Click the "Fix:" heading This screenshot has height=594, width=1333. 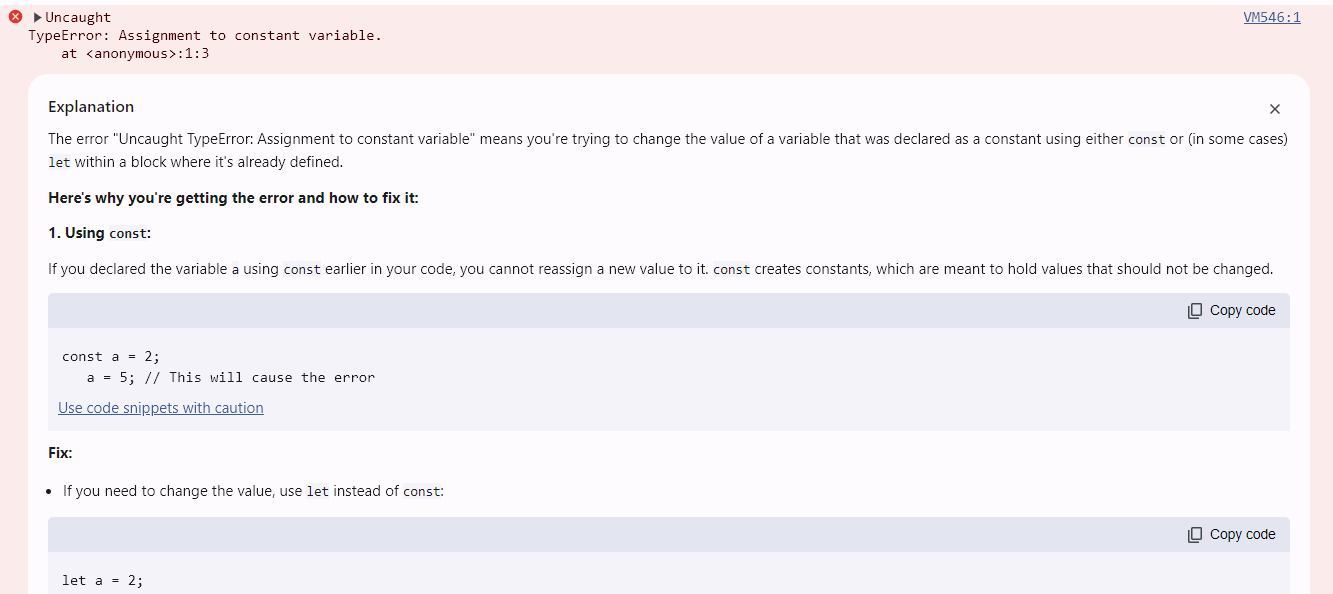[60, 453]
